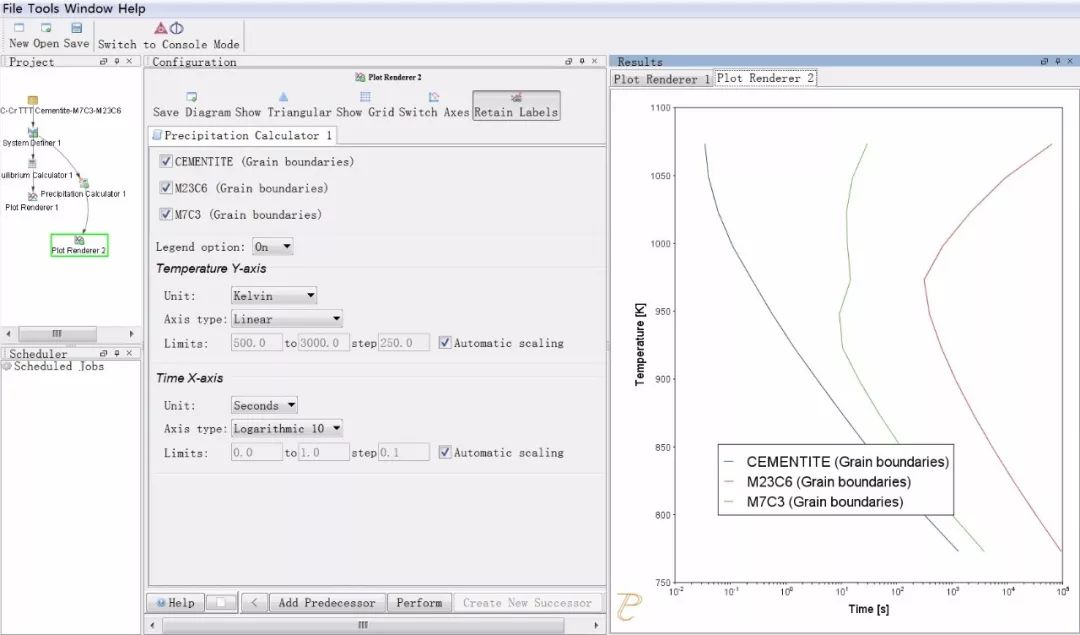Open the Legend option dropdown
Viewport: 1080px width, 635px height.
272,247
